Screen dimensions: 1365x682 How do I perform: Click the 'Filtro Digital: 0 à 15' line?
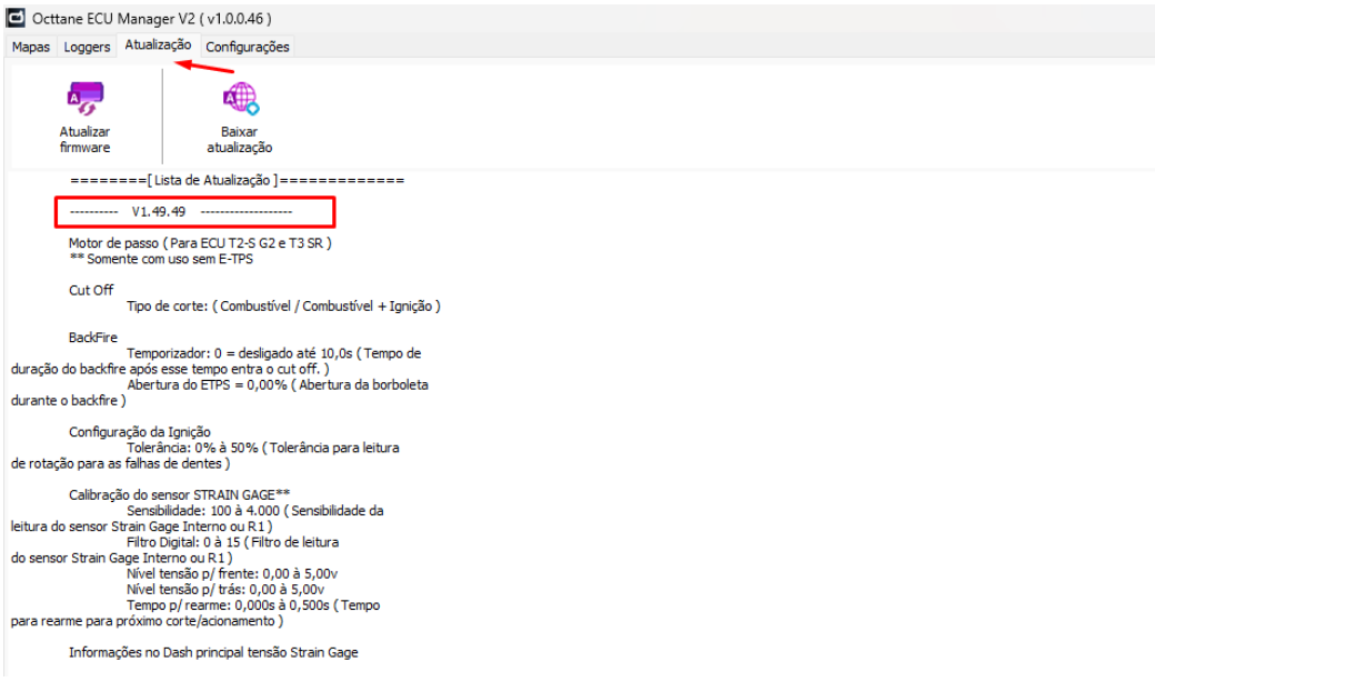(x=232, y=542)
